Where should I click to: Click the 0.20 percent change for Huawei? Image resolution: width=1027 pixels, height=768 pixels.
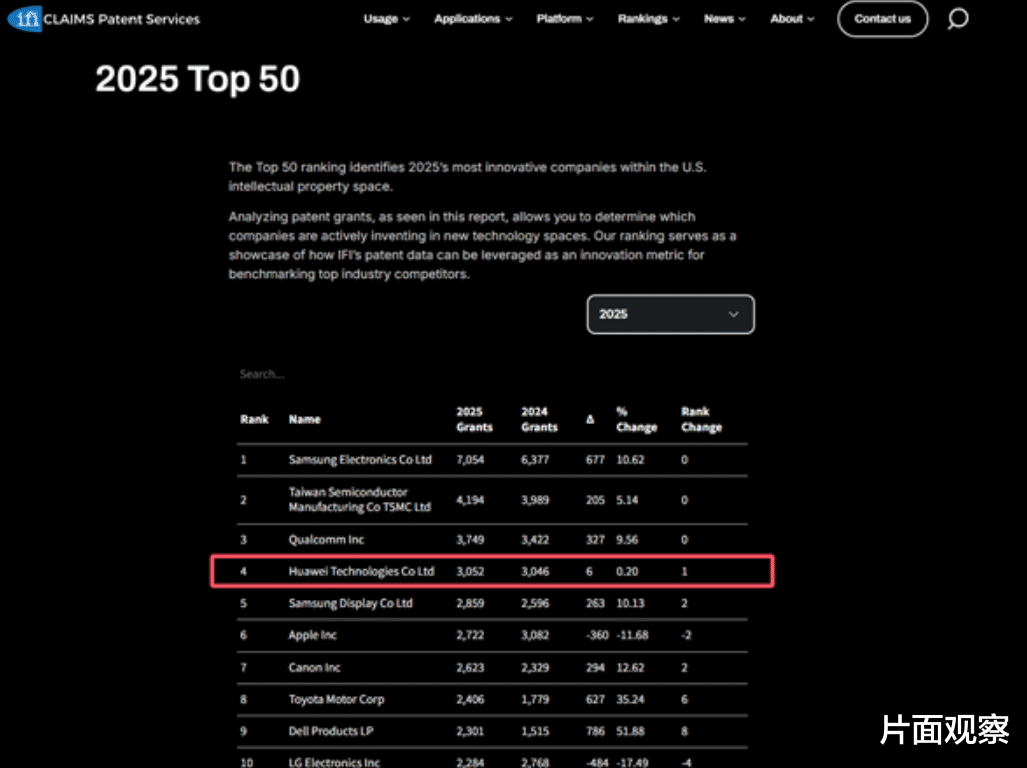tap(627, 572)
